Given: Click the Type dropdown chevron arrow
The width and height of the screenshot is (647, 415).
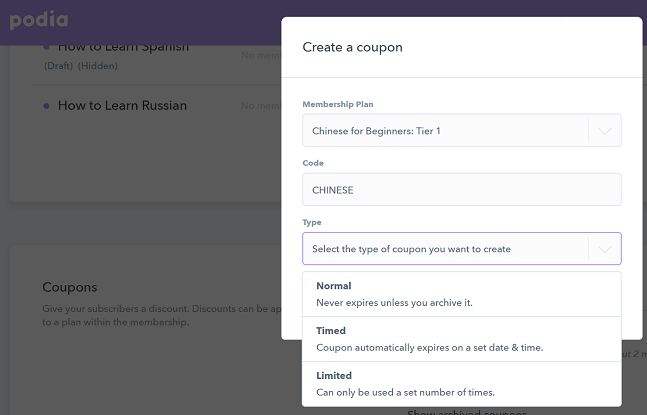Looking at the screenshot, I should [604, 249].
